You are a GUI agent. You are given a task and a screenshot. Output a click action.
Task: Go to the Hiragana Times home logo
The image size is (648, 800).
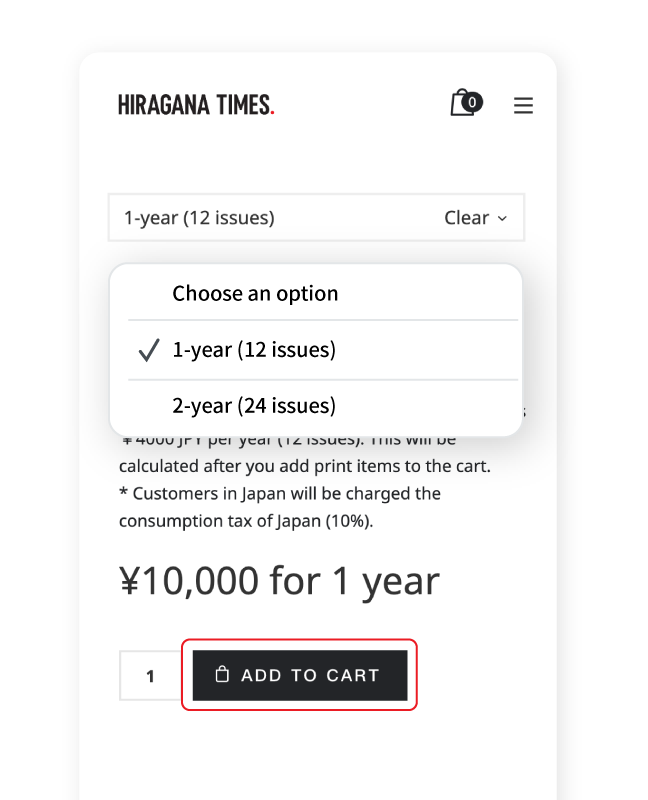(195, 105)
